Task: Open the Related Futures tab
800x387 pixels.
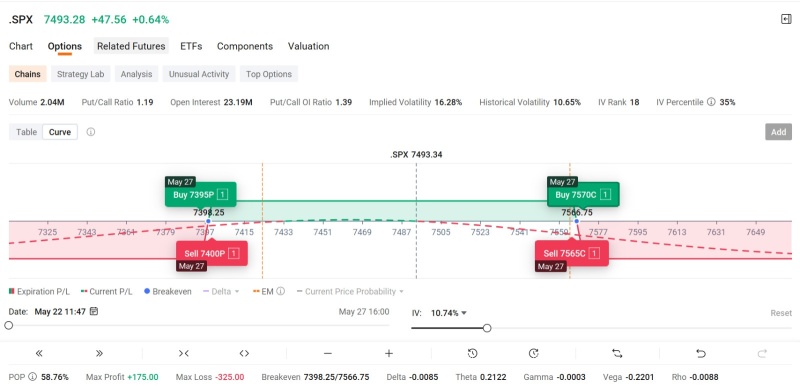Action: click(131, 46)
